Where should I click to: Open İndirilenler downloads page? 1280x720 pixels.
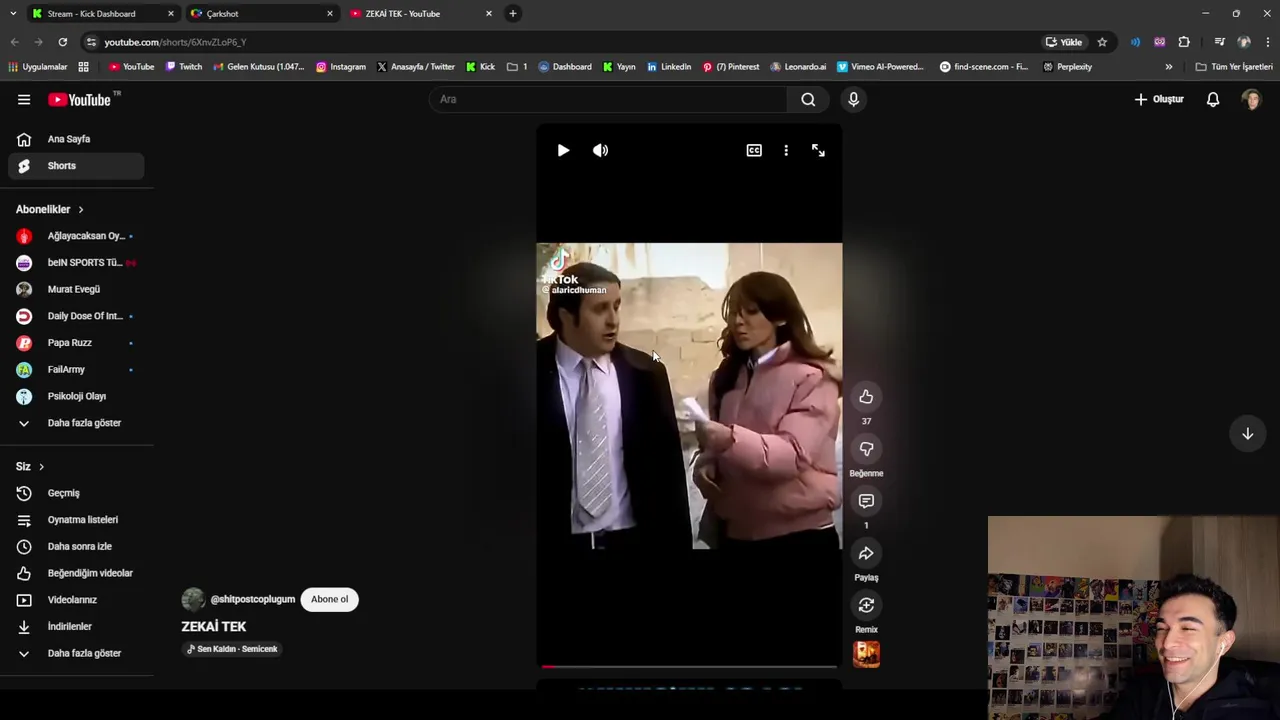pyautogui.click(x=76, y=626)
